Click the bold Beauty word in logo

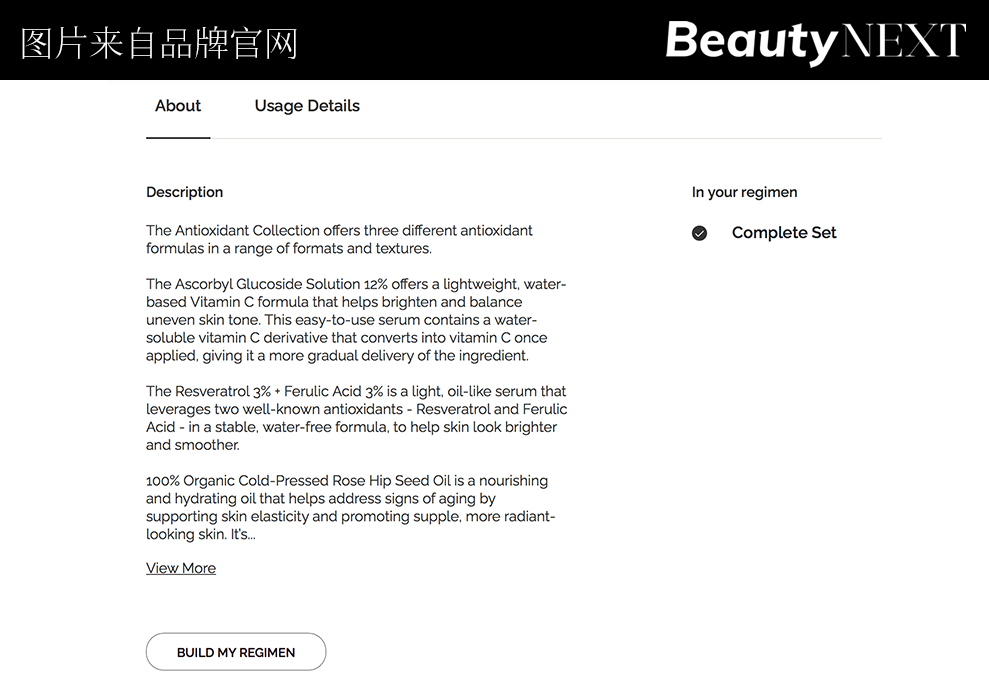point(750,41)
